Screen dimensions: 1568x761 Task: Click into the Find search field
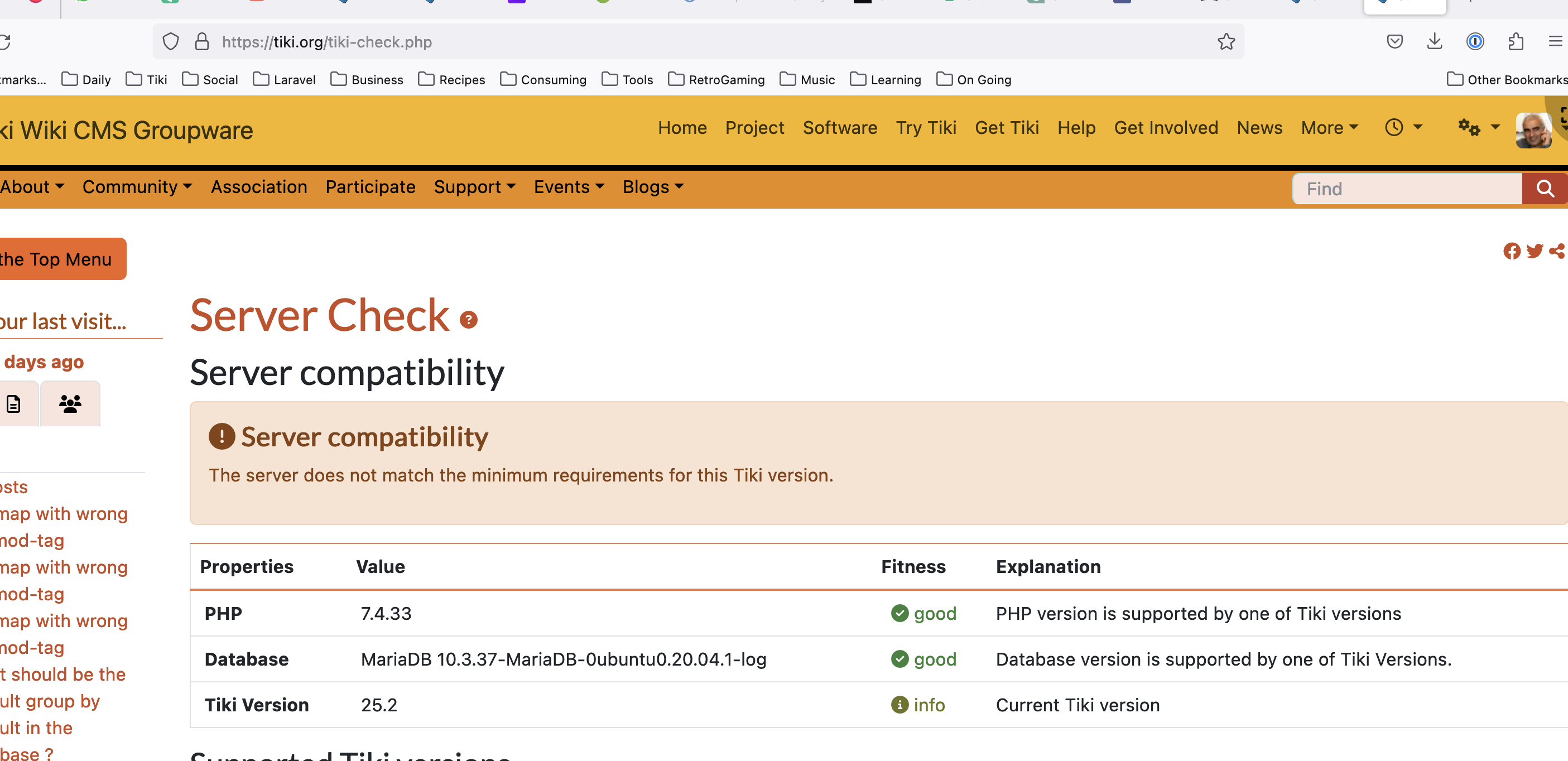coord(1407,189)
